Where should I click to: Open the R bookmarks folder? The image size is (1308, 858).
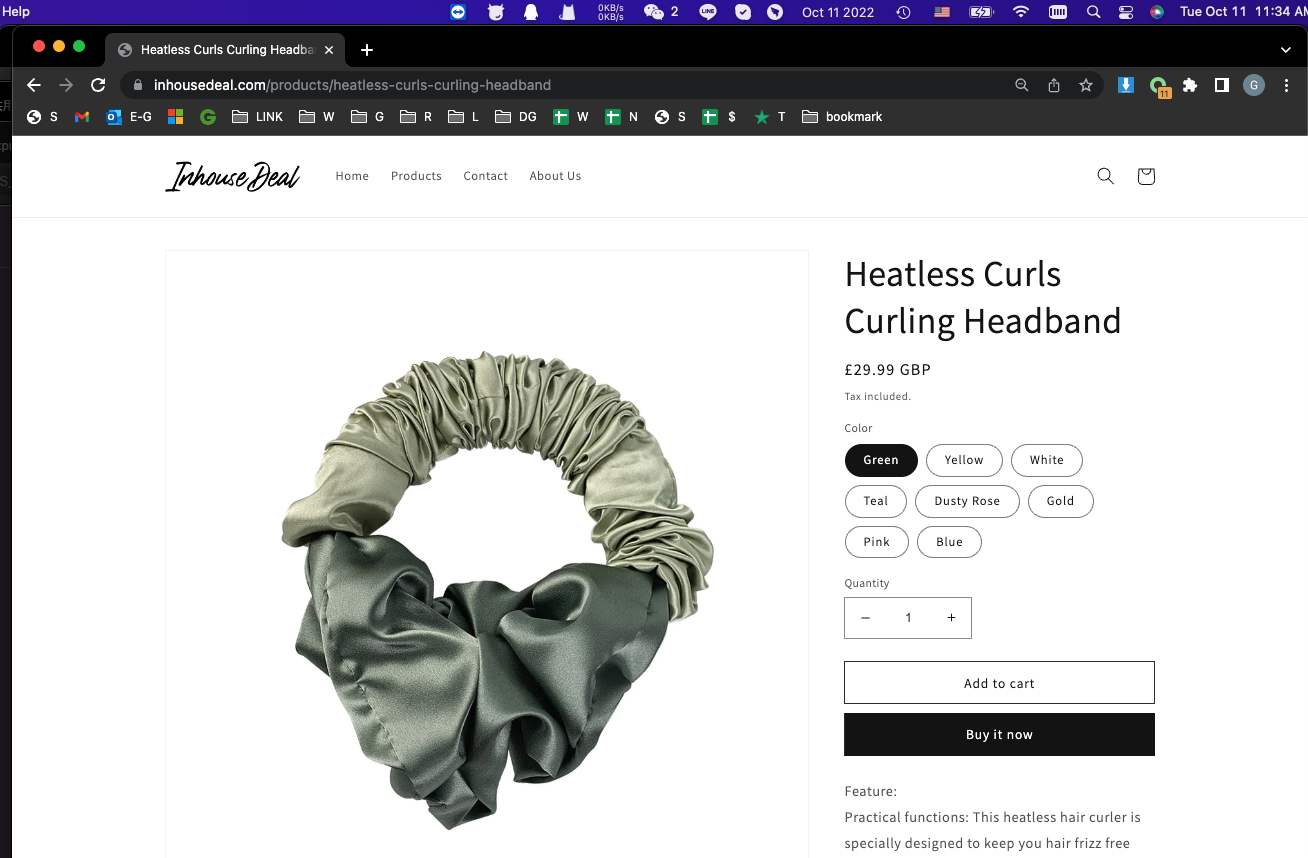click(416, 117)
